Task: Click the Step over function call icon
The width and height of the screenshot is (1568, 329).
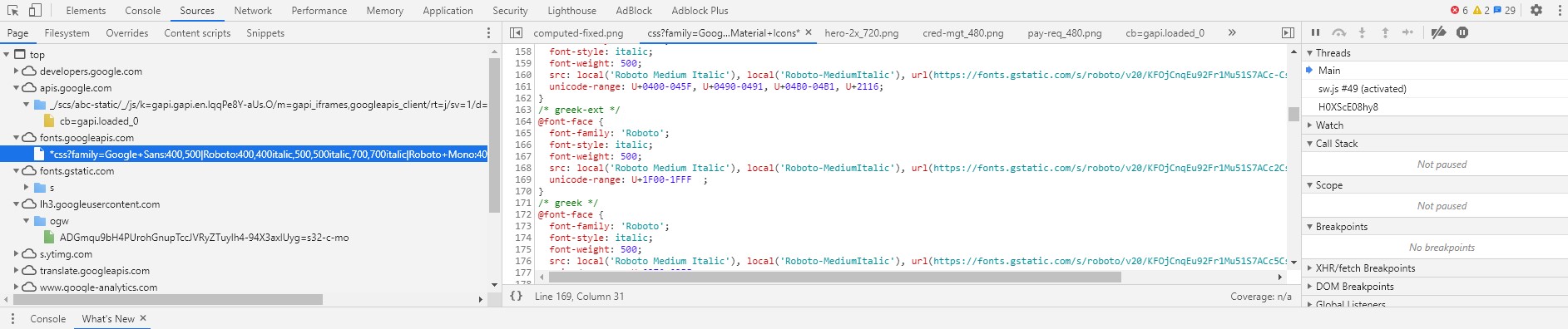Action: 1338,32
